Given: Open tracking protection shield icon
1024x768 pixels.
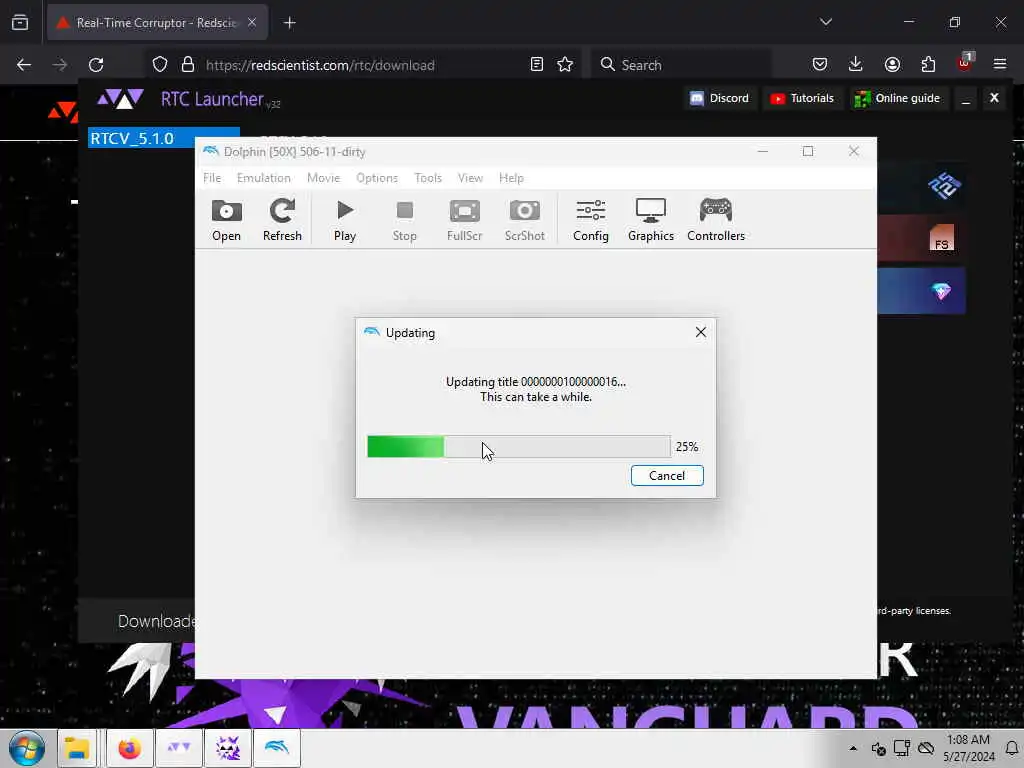Looking at the screenshot, I should [160, 65].
